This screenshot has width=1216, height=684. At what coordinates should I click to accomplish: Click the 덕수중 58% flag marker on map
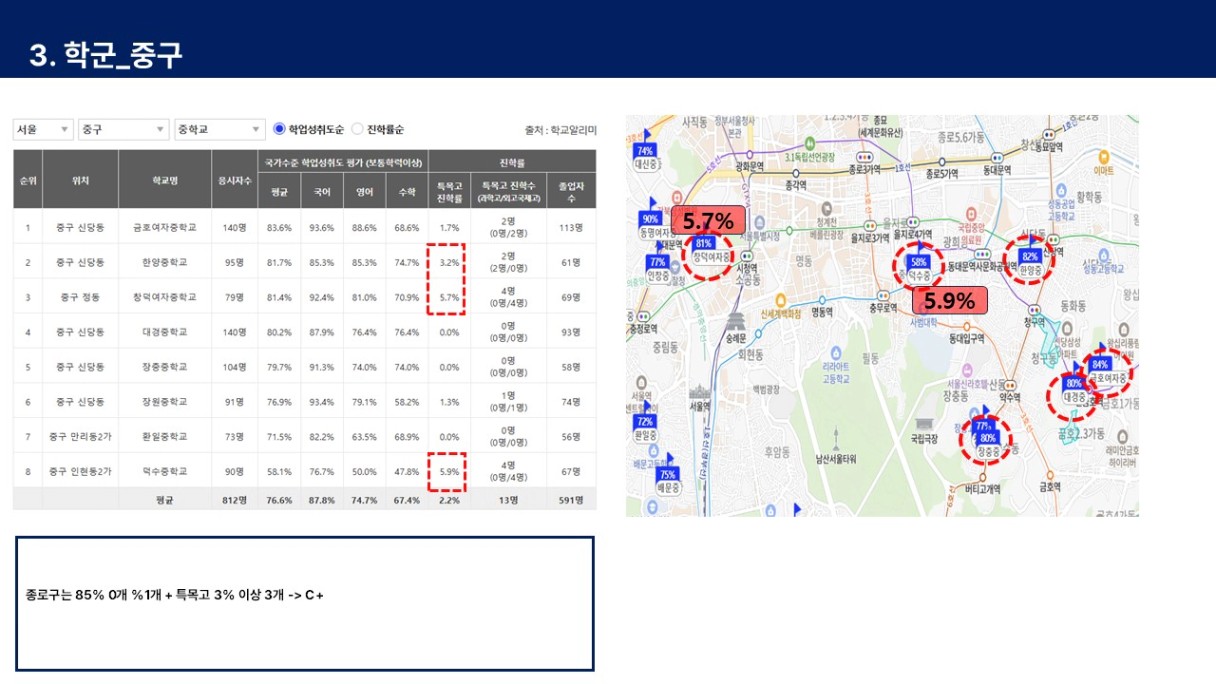point(918,262)
